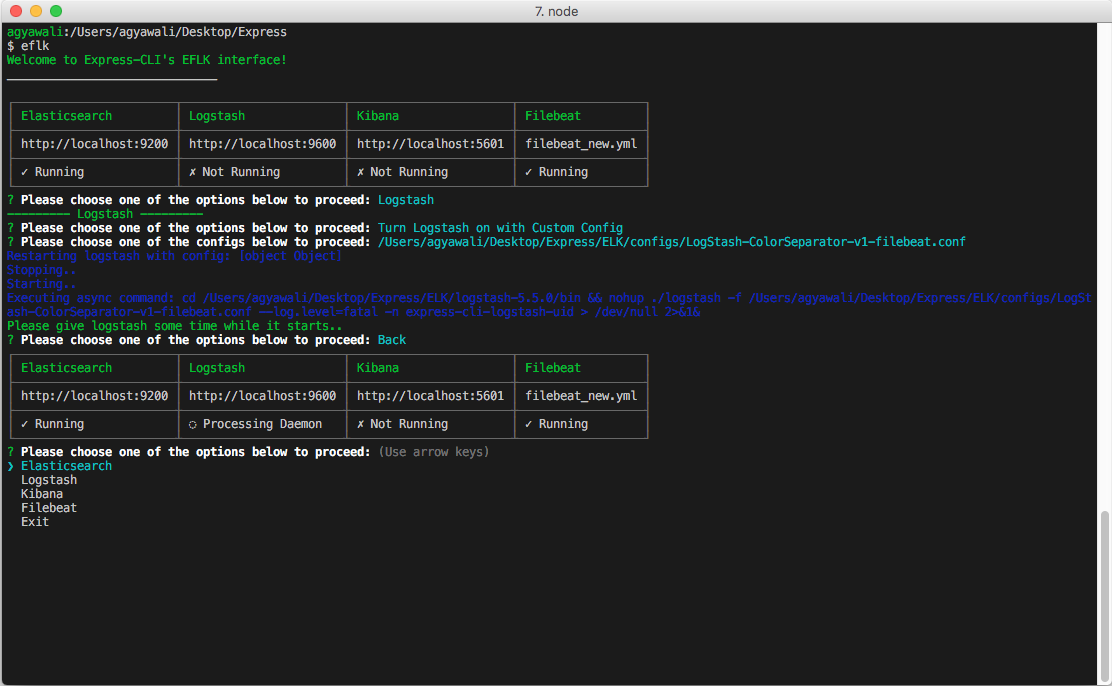Click the 'Executing async command' log line
The height and width of the screenshot is (686, 1112).
pyautogui.click(x=549, y=305)
